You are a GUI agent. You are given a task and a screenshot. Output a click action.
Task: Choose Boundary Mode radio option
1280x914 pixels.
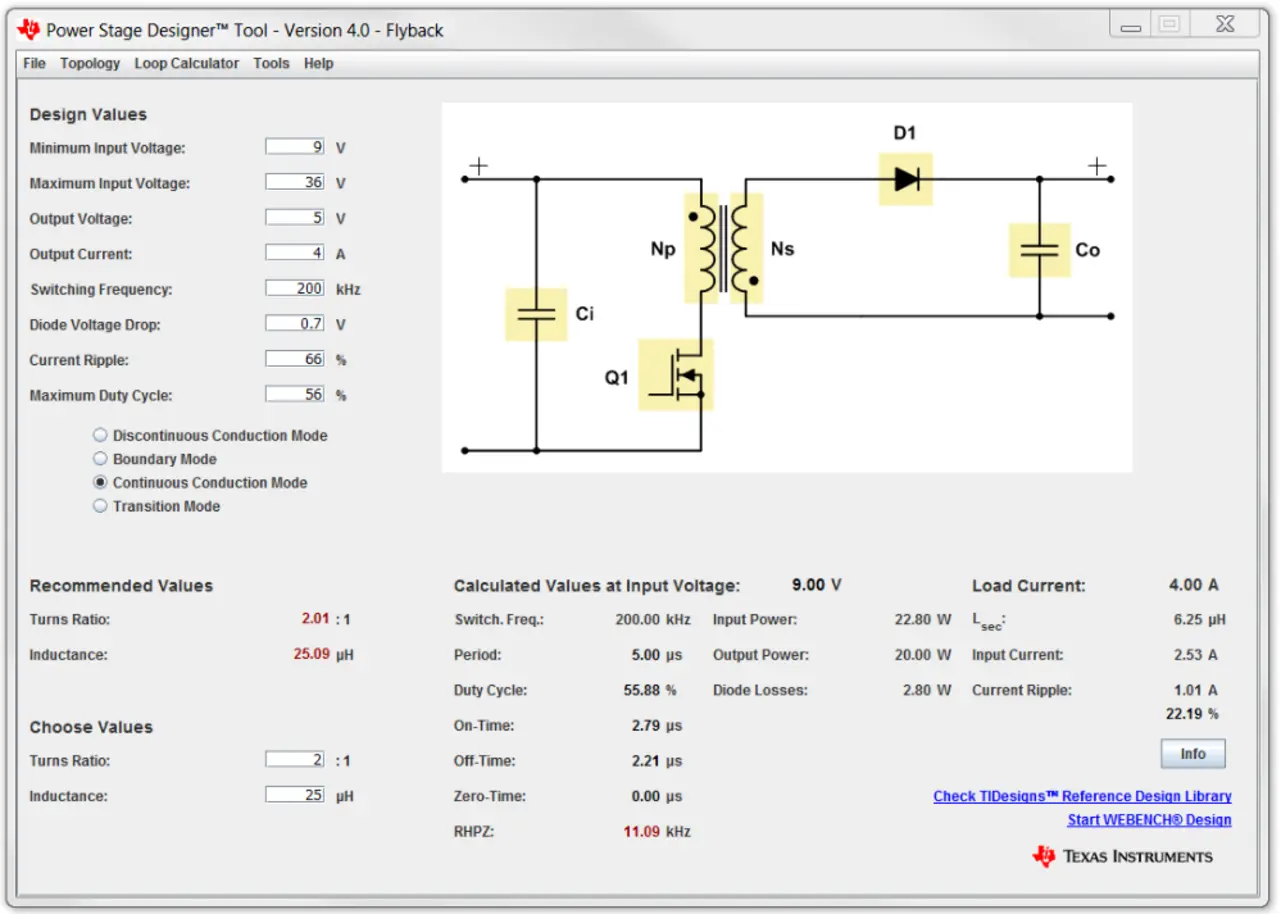click(100, 459)
